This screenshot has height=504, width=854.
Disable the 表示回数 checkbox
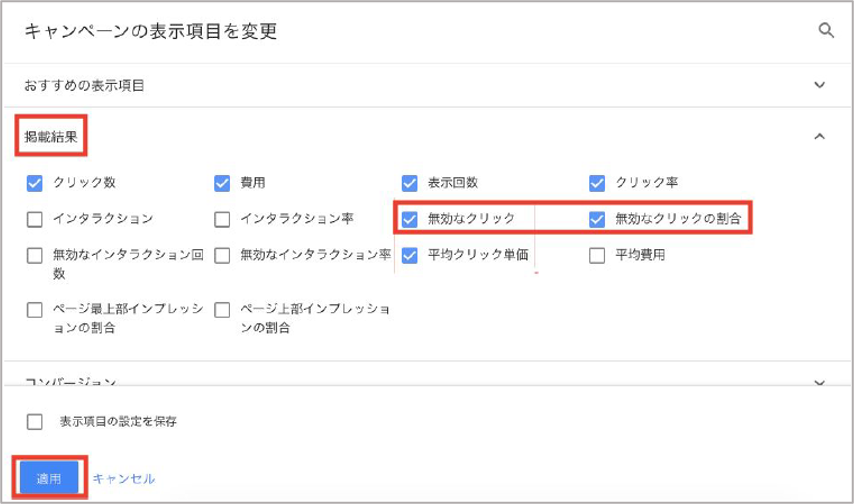click(409, 183)
